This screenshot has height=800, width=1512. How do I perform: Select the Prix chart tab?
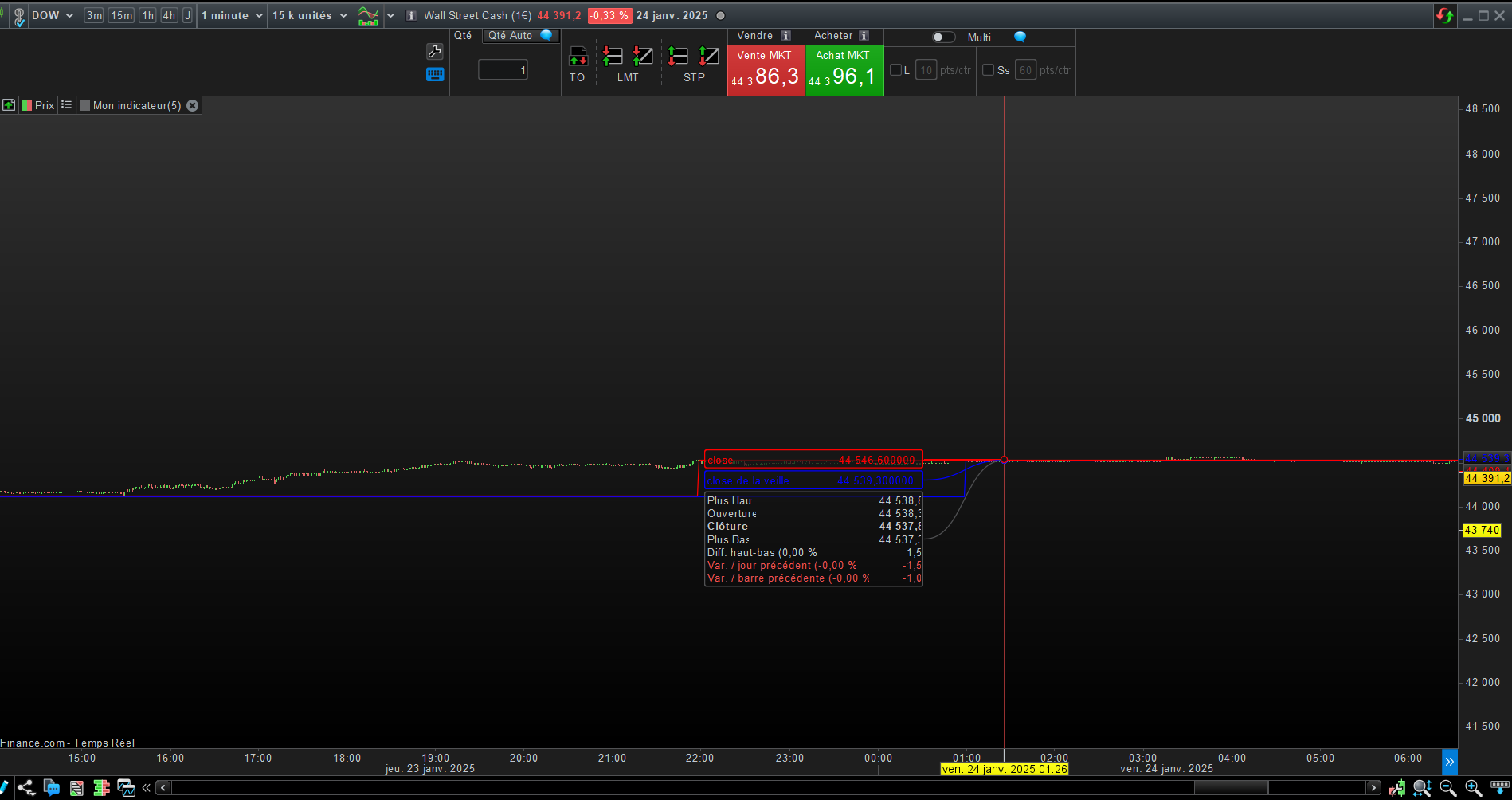[37, 105]
